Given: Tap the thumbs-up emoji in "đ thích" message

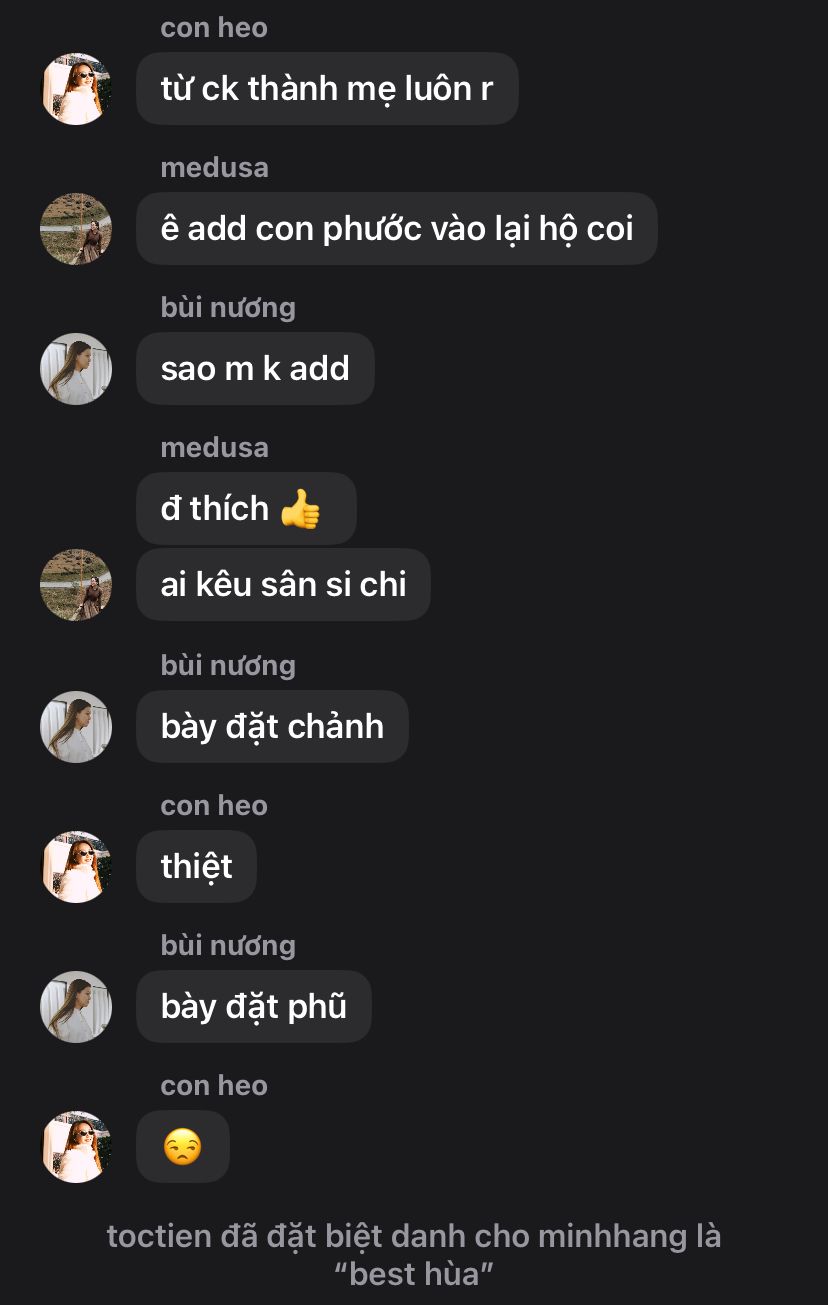Looking at the screenshot, I should point(300,509).
